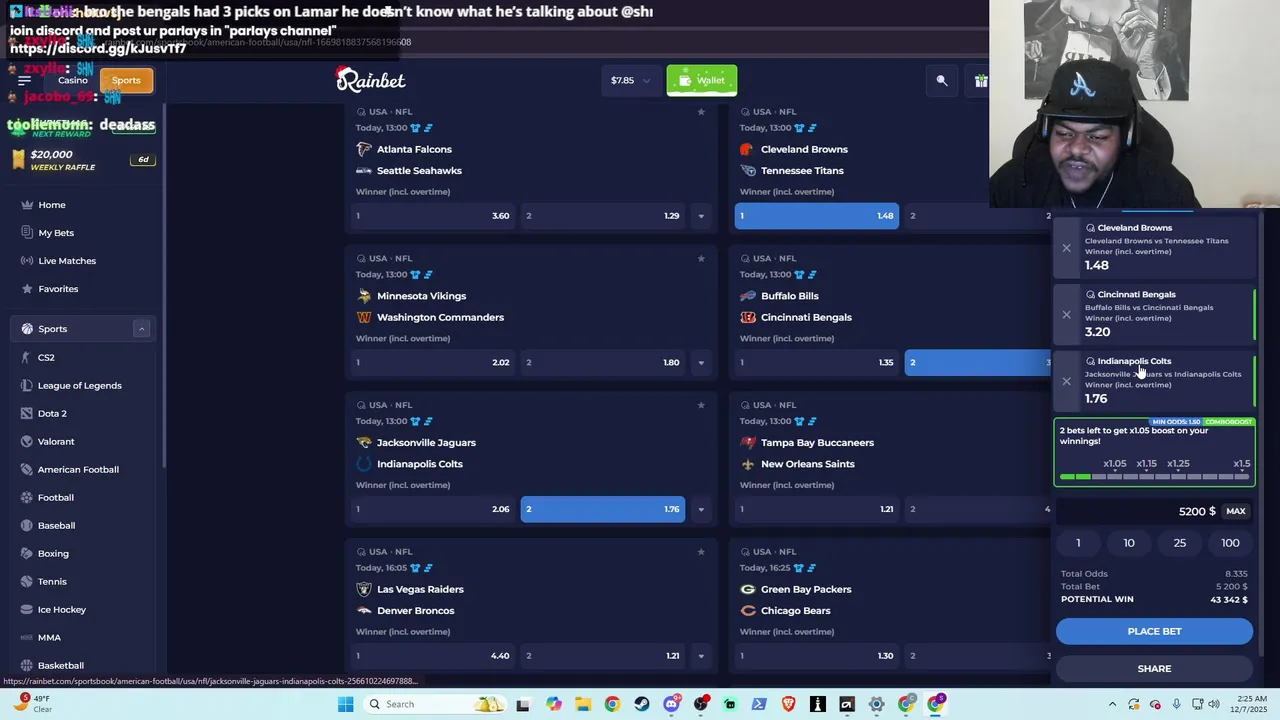Deselect Indianapolis Colts 1.76 odds

click(x=602, y=509)
